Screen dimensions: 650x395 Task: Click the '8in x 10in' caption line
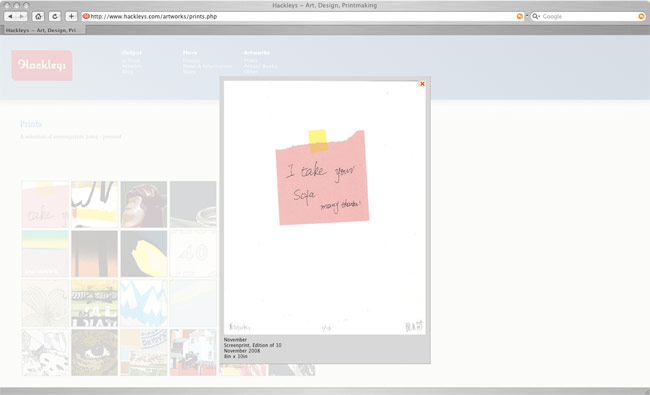pyautogui.click(x=235, y=356)
